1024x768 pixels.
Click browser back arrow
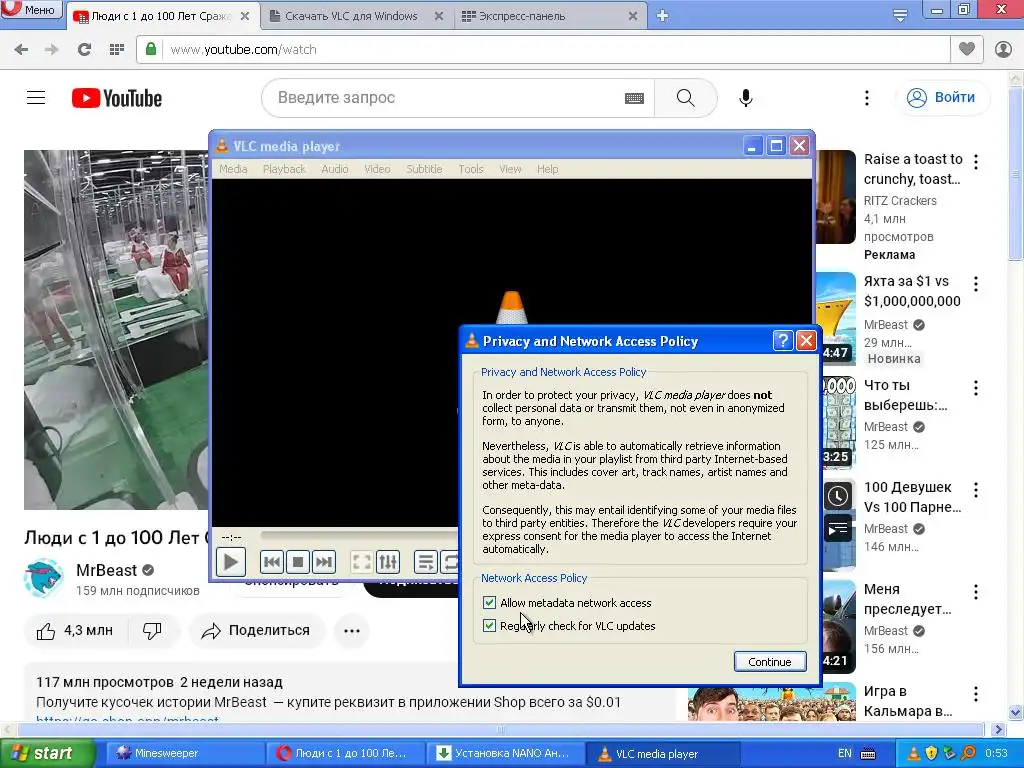pyautogui.click(x=21, y=49)
